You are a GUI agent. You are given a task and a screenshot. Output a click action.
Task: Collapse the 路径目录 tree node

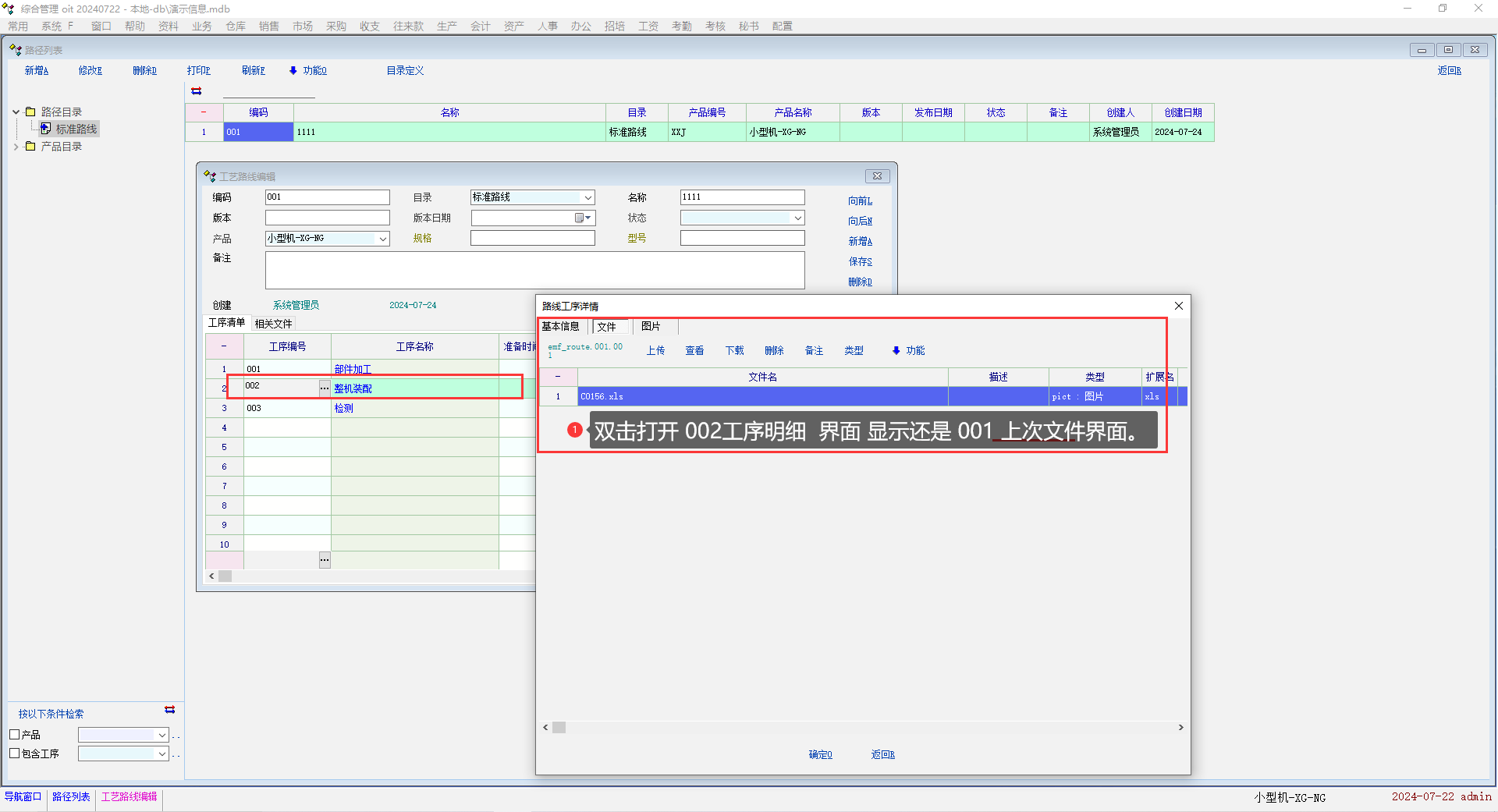(x=16, y=112)
